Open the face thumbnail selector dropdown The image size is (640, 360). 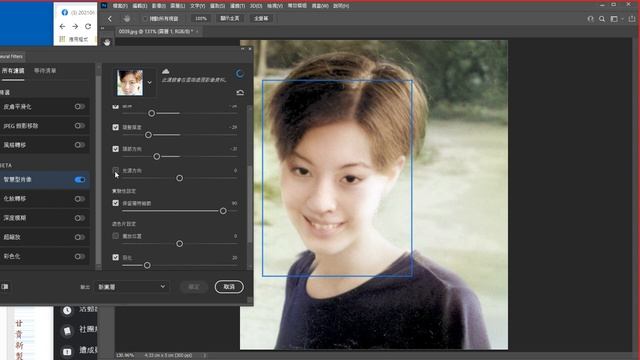(150, 82)
